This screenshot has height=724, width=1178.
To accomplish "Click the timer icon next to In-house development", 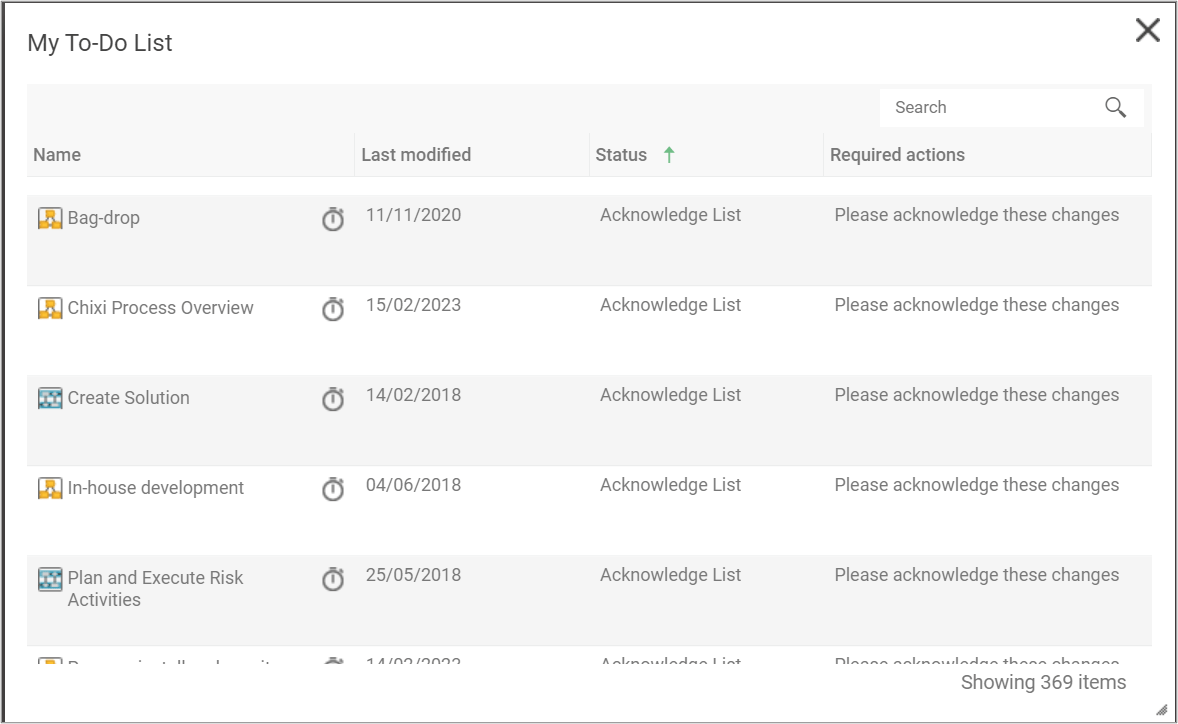I will tap(332, 489).
